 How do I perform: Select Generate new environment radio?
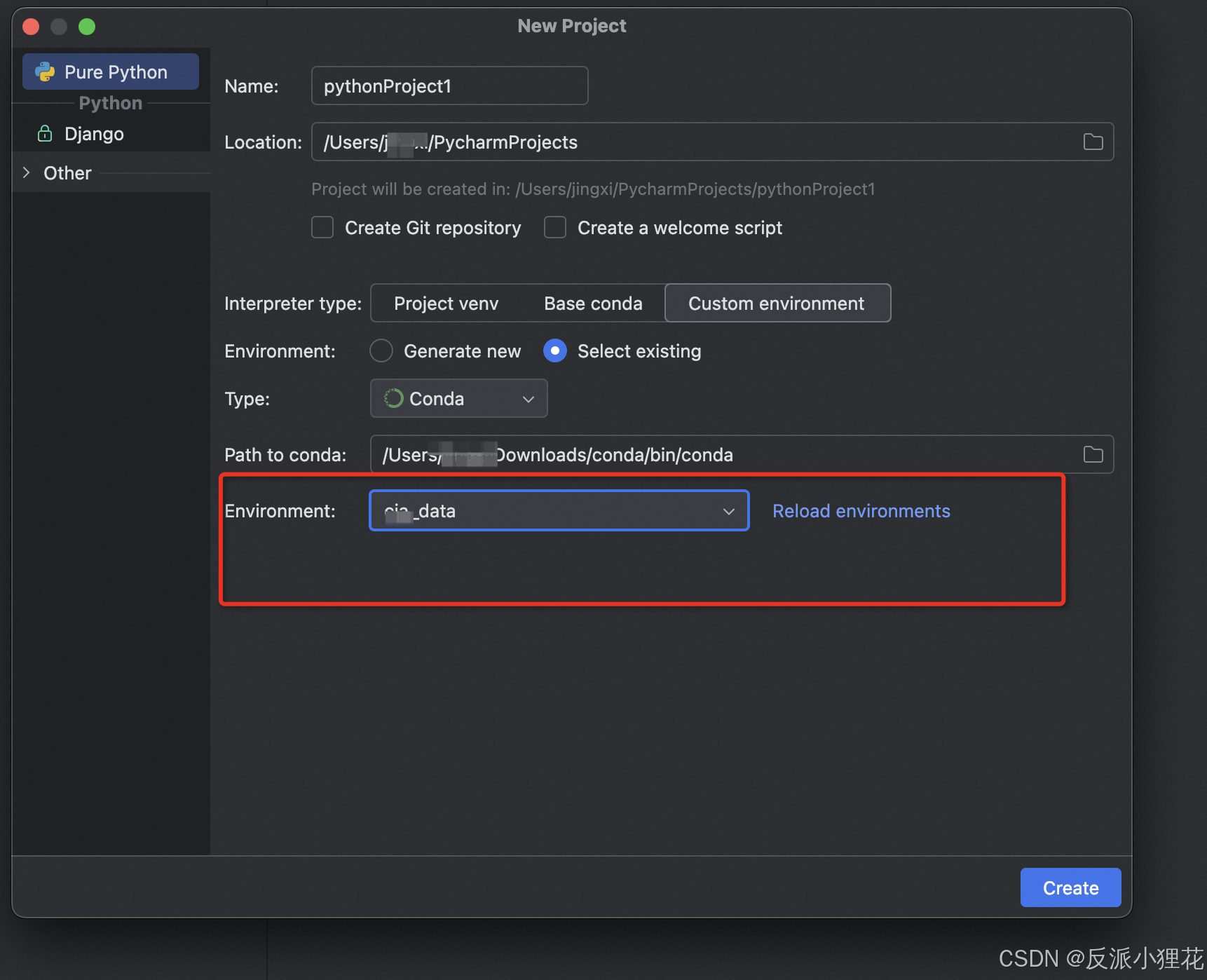[381, 351]
